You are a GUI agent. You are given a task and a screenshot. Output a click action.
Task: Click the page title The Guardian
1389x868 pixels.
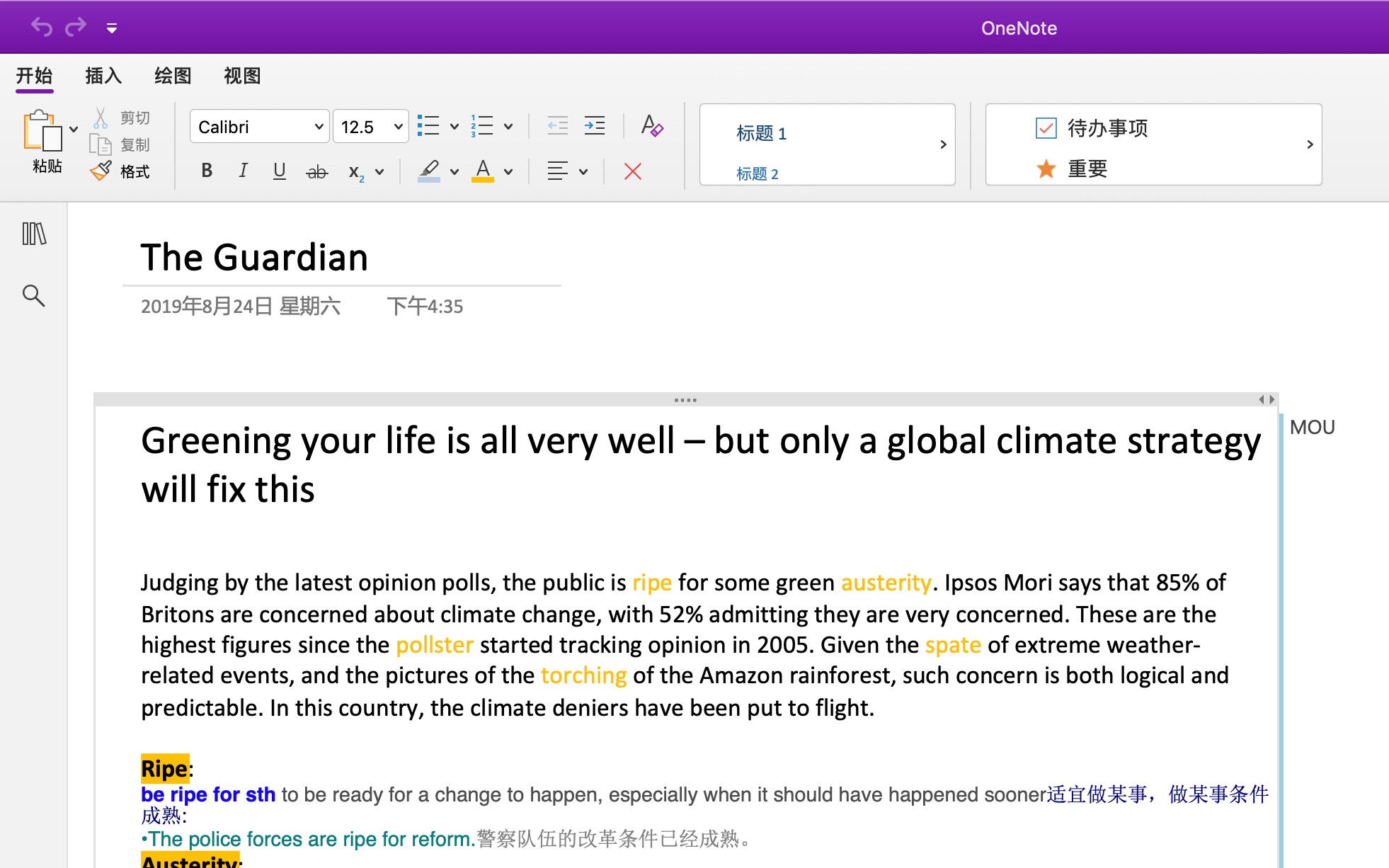pyautogui.click(x=254, y=257)
